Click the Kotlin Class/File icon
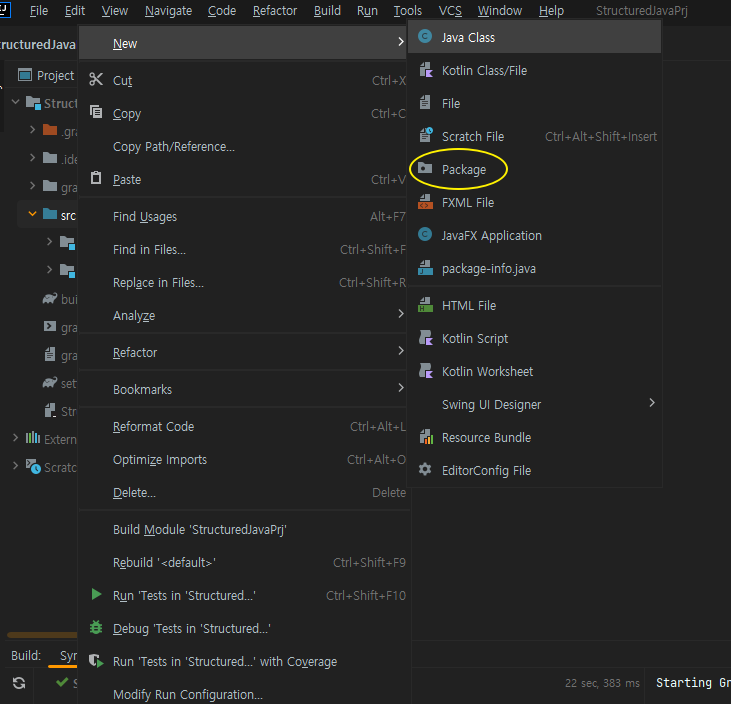The image size is (731, 704). [x=426, y=70]
